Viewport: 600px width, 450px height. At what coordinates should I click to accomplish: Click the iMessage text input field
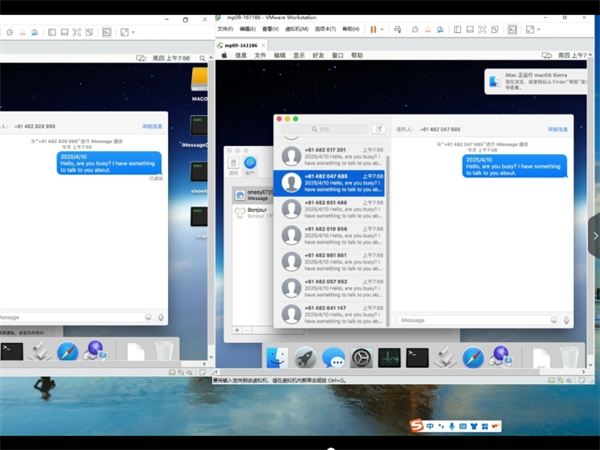pyautogui.click(x=470, y=320)
